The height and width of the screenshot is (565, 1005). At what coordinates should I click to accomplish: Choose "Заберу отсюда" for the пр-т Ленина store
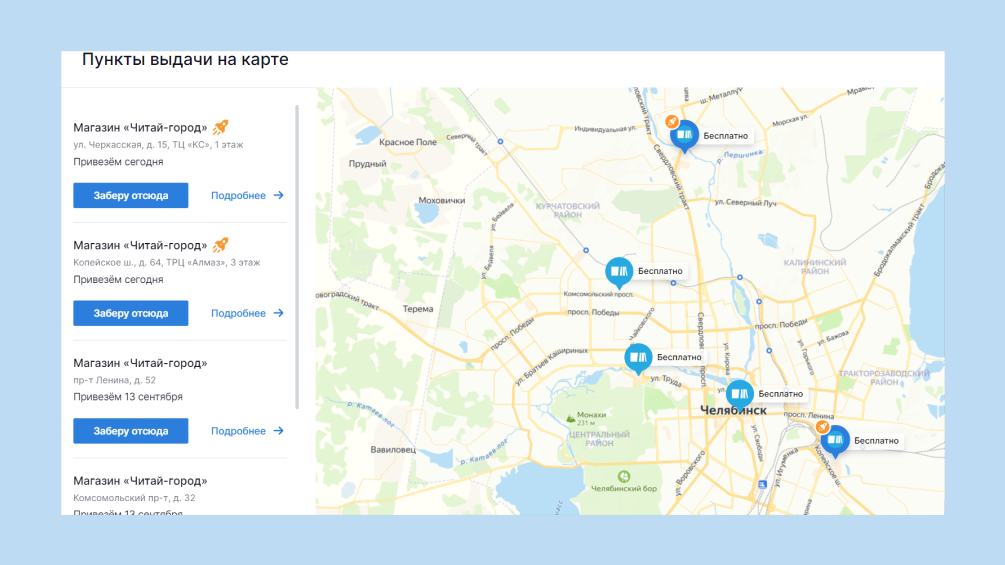pyautogui.click(x=131, y=431)
